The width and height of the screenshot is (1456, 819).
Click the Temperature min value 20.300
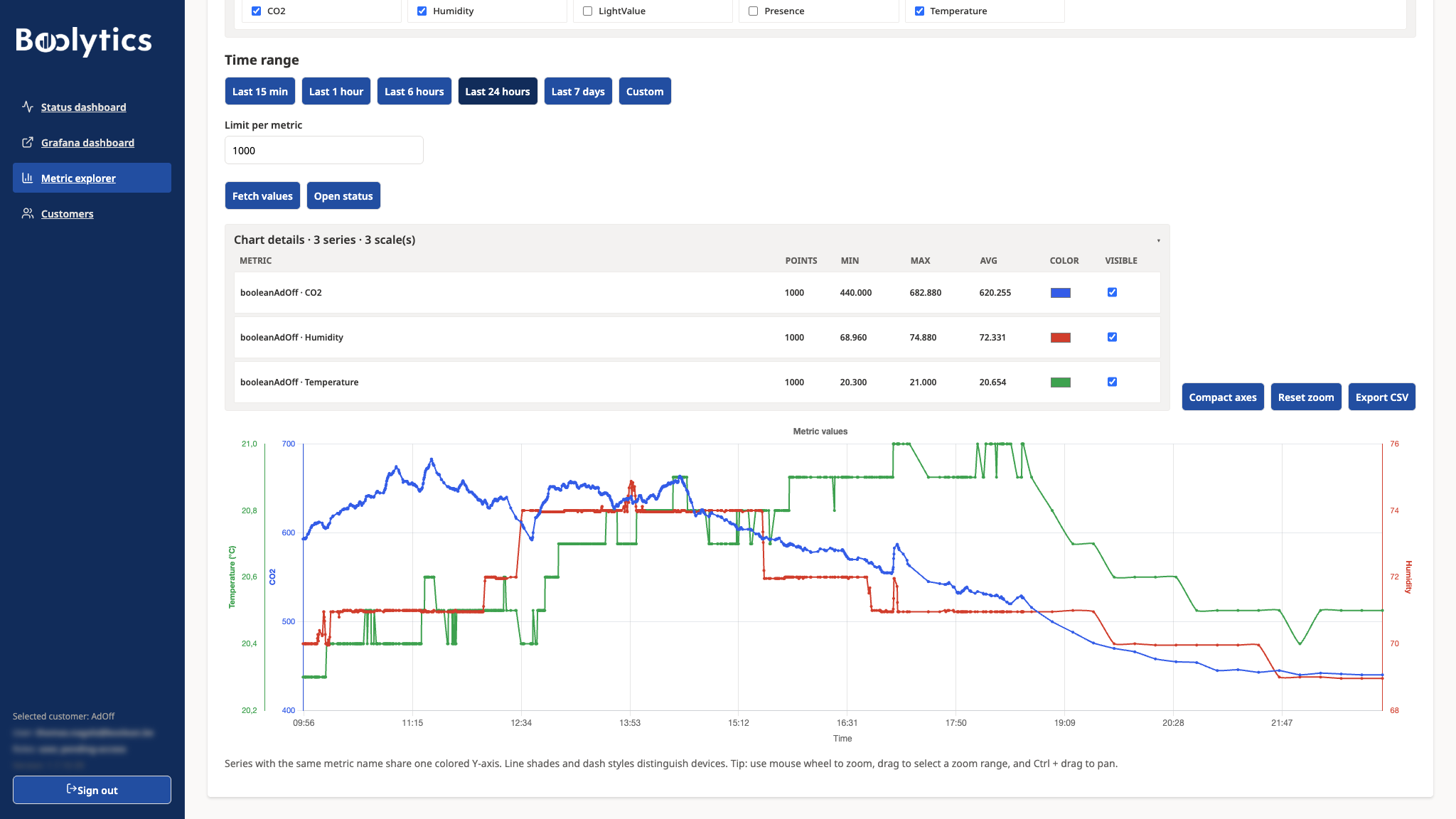point(853,382)
